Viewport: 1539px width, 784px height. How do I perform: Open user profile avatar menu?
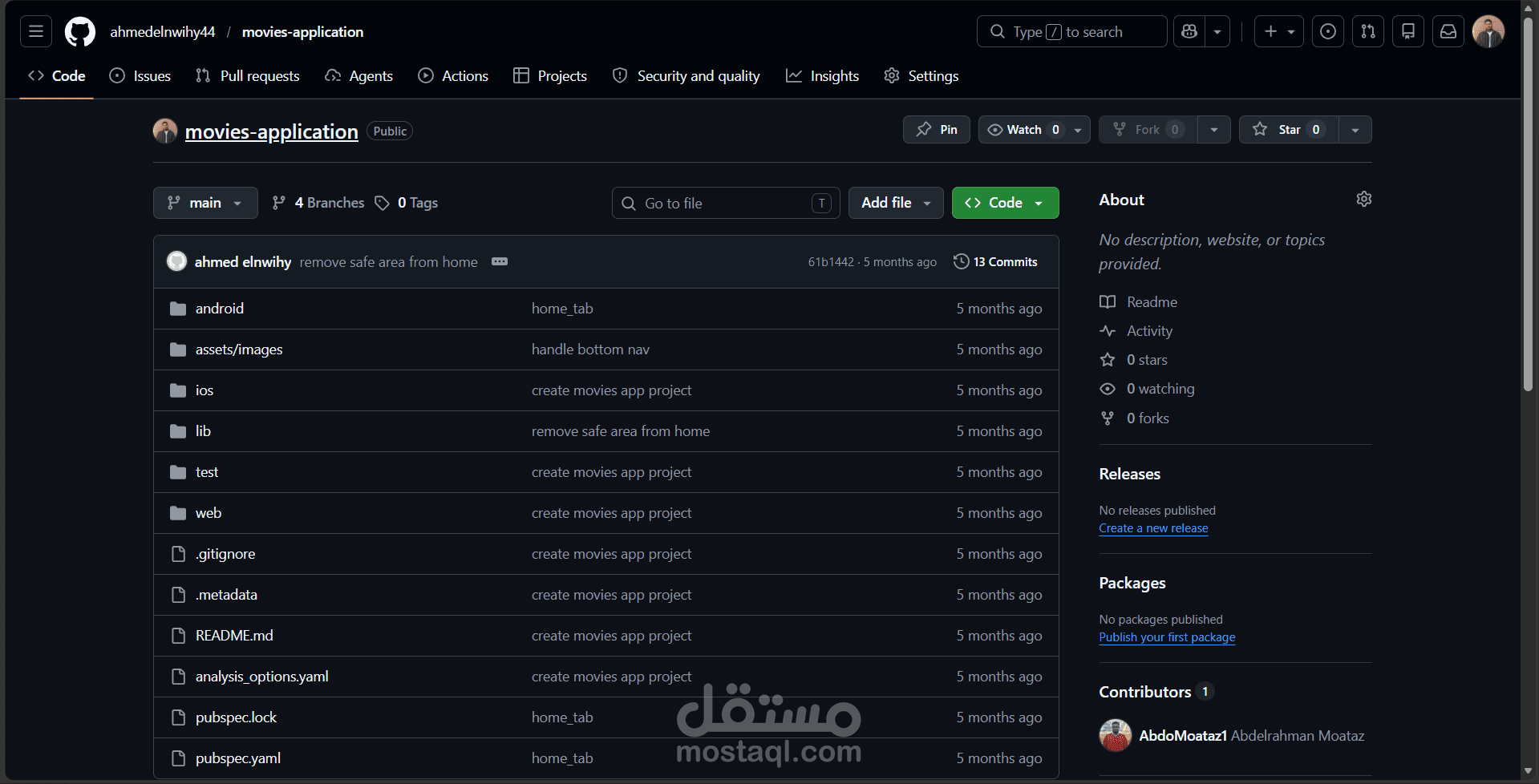tap(1488, 31)
